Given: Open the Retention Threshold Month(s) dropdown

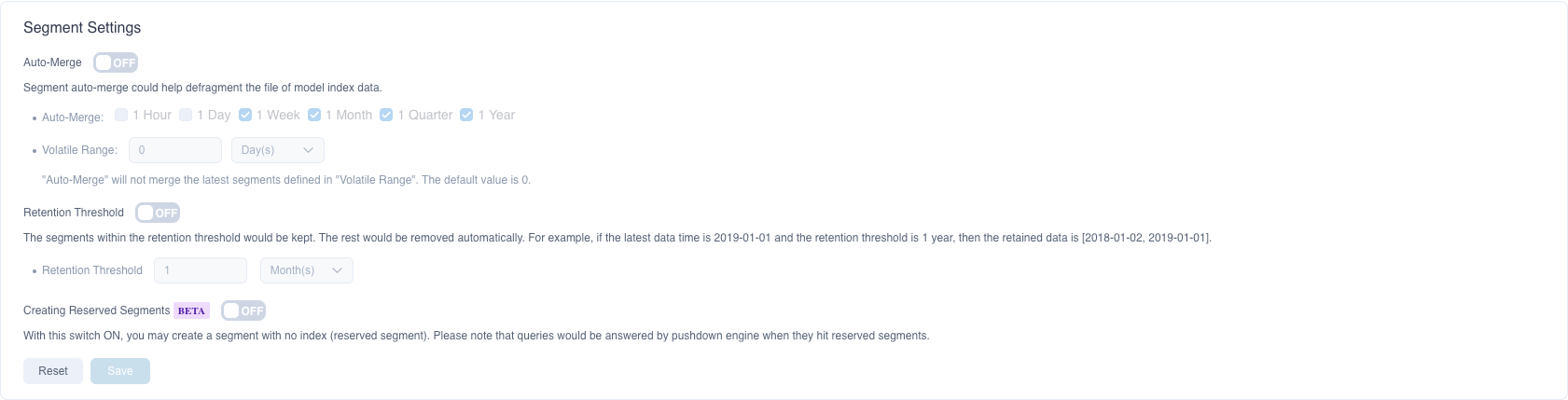Looking at the screenshot, I should [x=306, y=270].
